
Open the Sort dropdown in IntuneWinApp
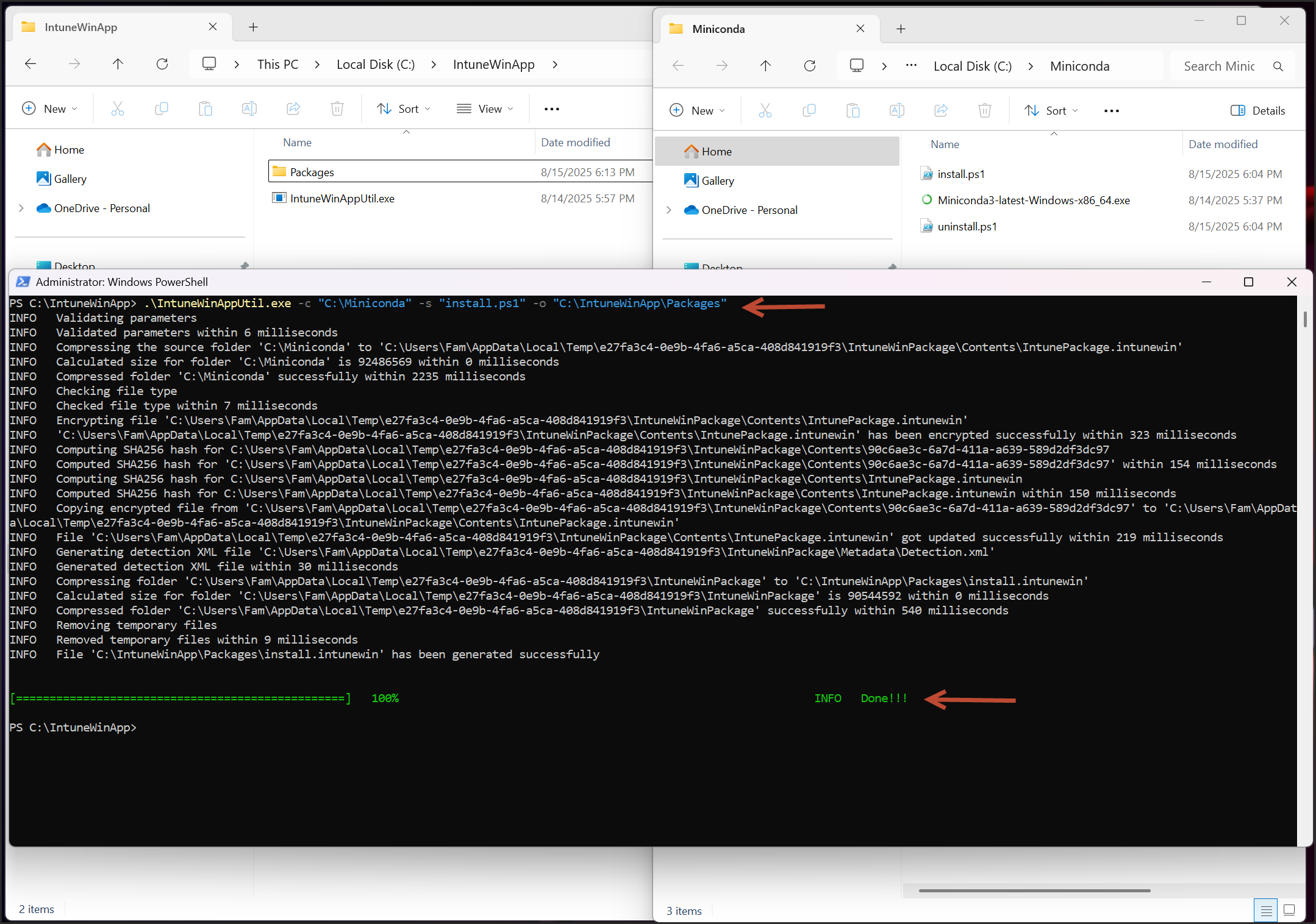point(404,108)
